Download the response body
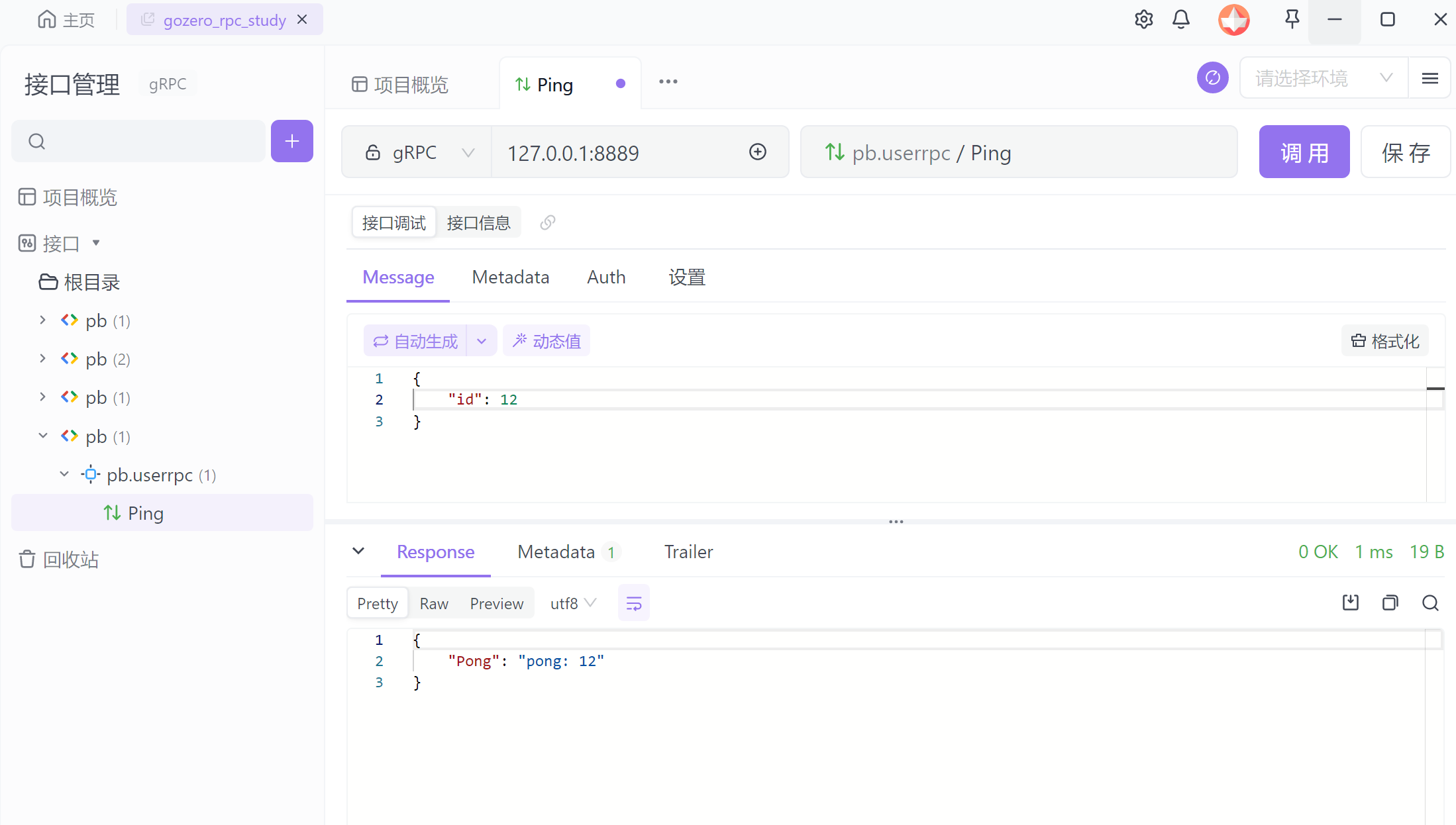This screenshot has width=1456, height=825. tap(1351, 603)
